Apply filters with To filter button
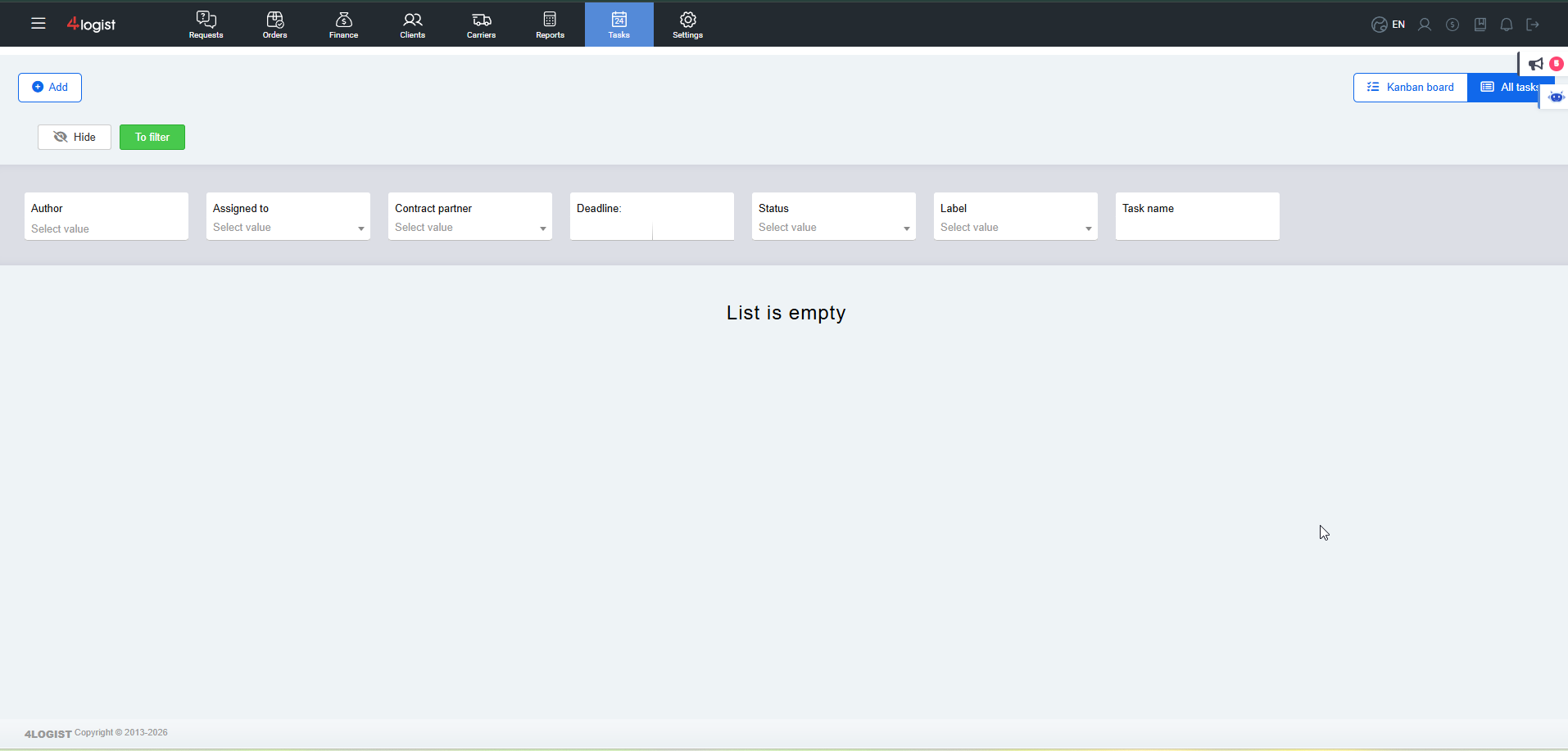The image size is (1568, 751). [x=152, y=137]
